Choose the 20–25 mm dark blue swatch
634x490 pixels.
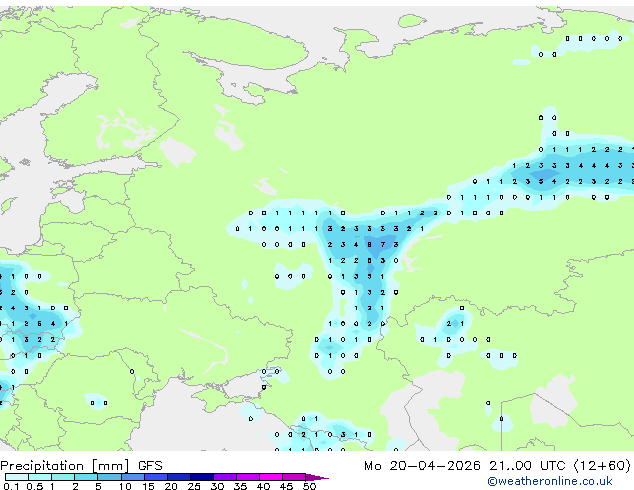coord(178,477)
